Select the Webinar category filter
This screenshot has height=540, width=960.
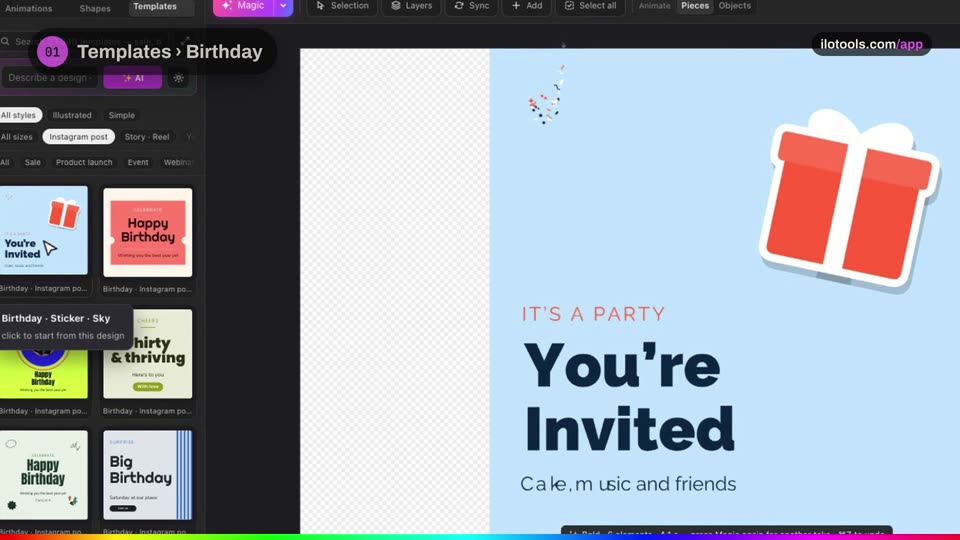tap(178, 162)
